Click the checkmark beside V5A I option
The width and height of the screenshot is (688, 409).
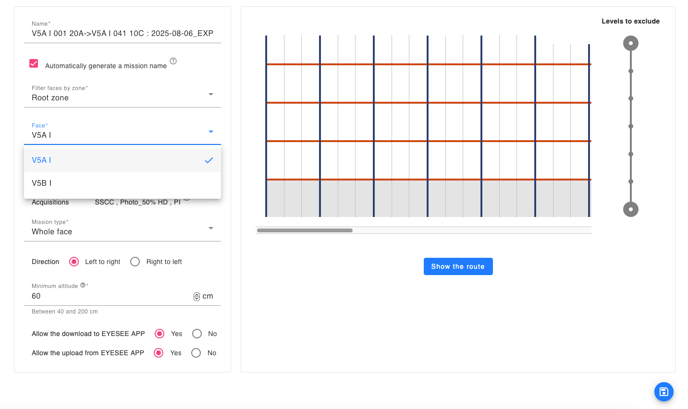pyautogui.click(x=208, y=160)
